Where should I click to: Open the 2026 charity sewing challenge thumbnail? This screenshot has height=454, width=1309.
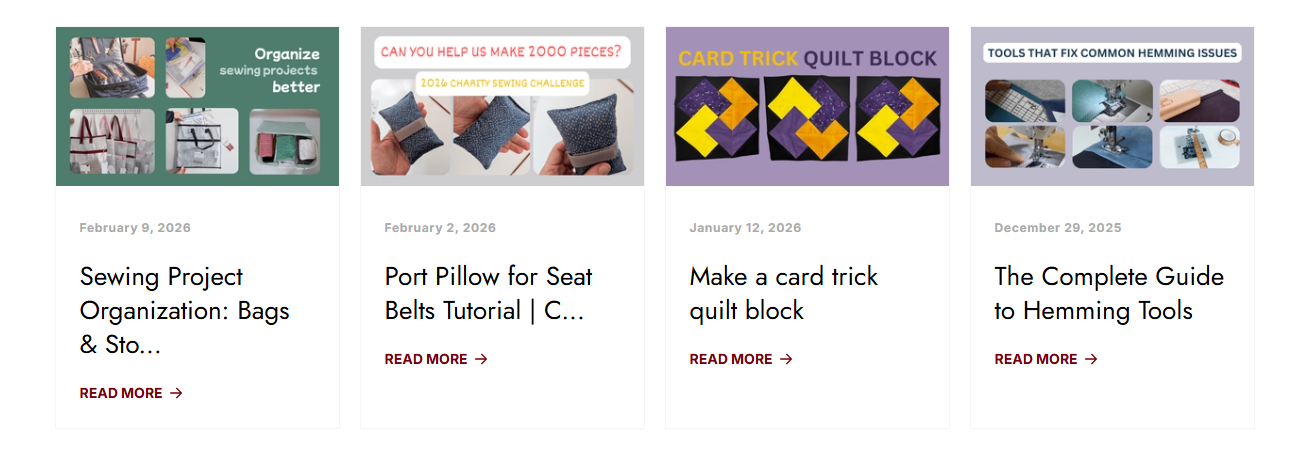[x=502, y=106]
